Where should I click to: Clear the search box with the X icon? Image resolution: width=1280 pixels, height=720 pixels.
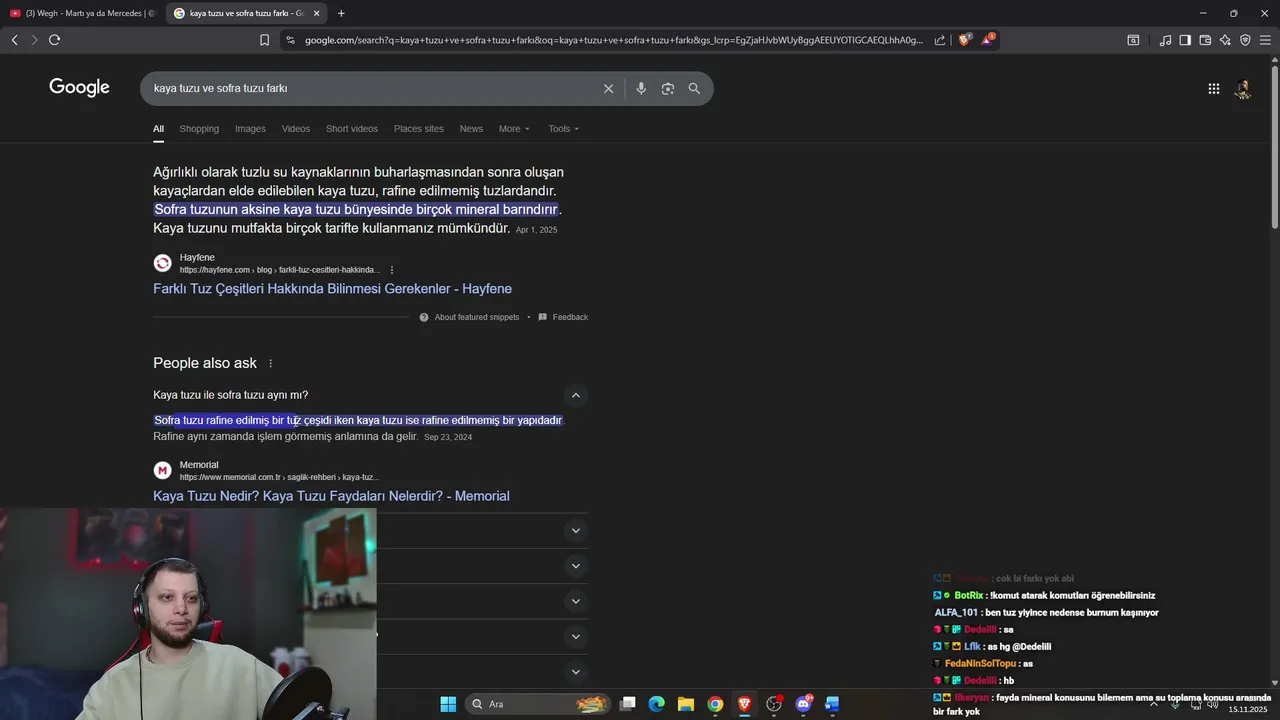click(x=608, y=88)
